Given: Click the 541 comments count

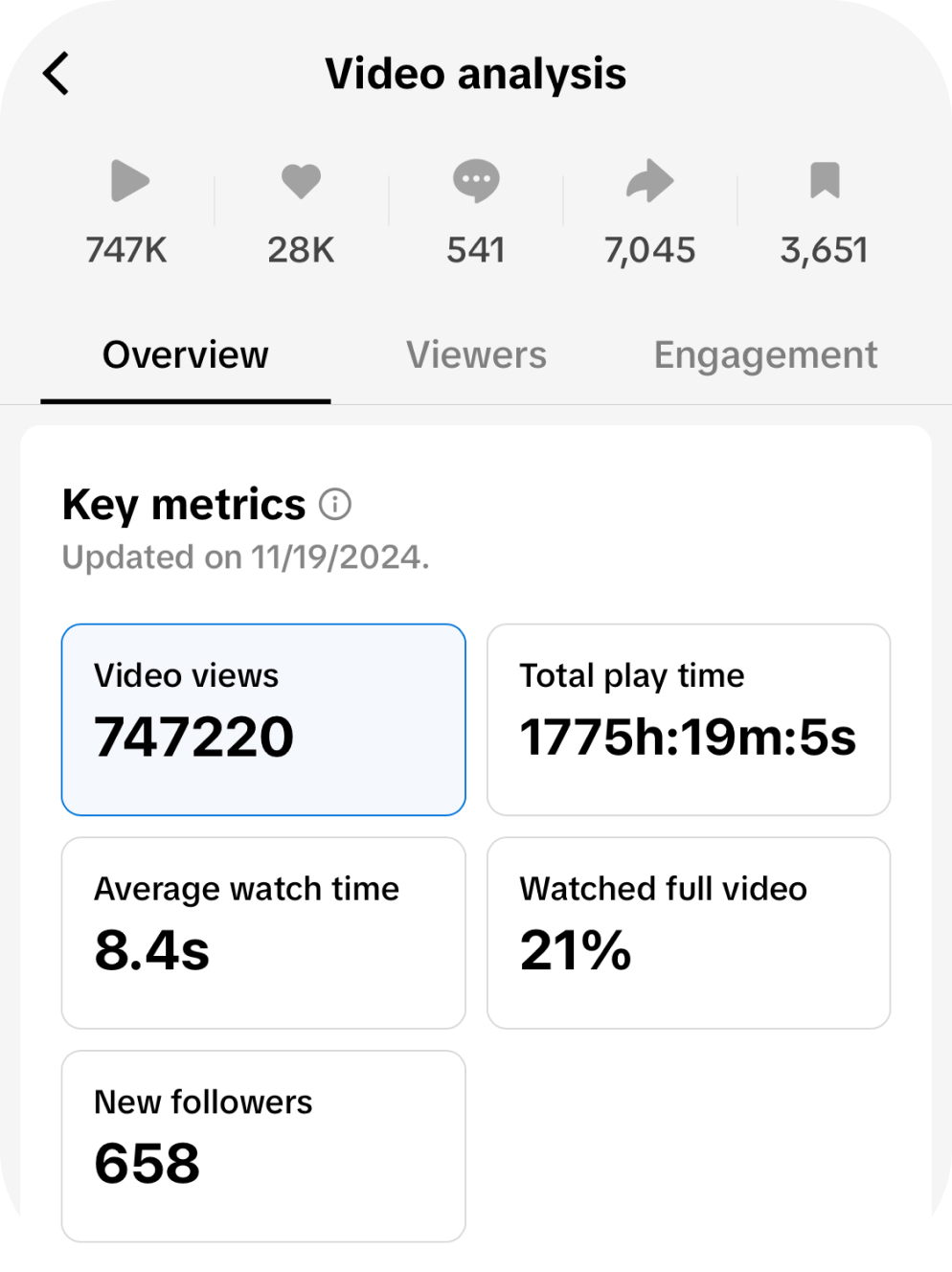Looking at the screenshot, I should pyautogui.click(x=476, y=250).
